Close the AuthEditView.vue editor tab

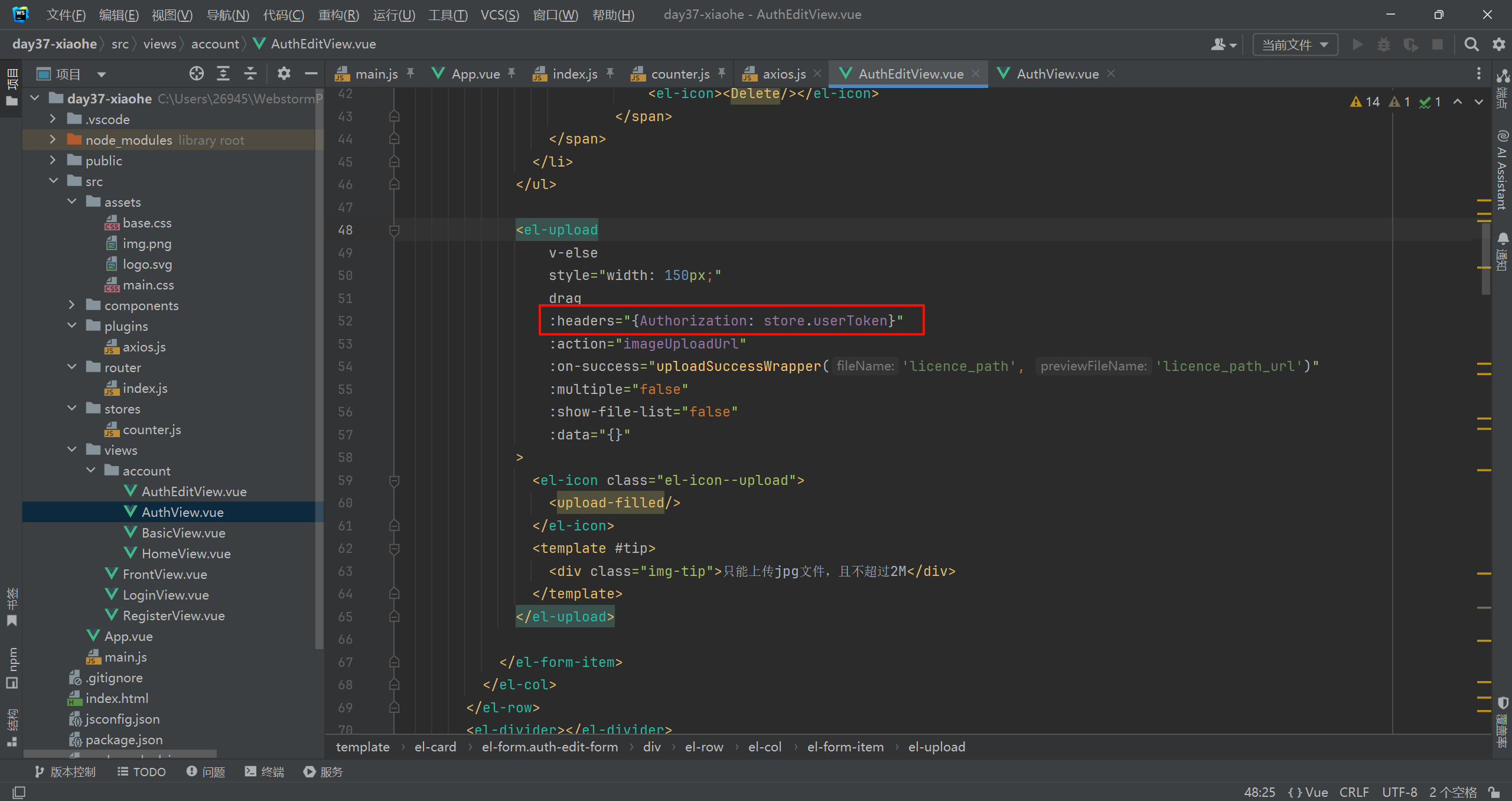[976, 73]
